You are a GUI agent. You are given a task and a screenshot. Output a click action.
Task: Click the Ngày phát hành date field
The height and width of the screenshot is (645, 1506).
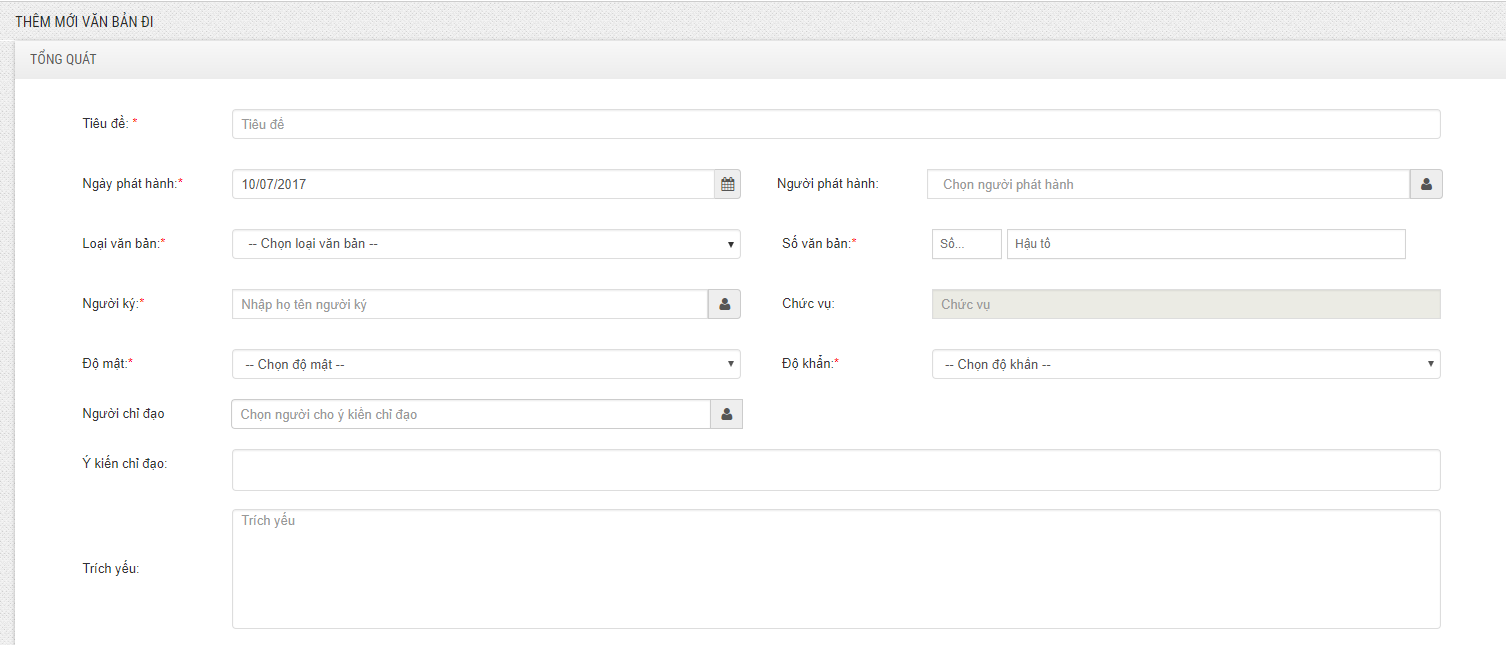472,184
